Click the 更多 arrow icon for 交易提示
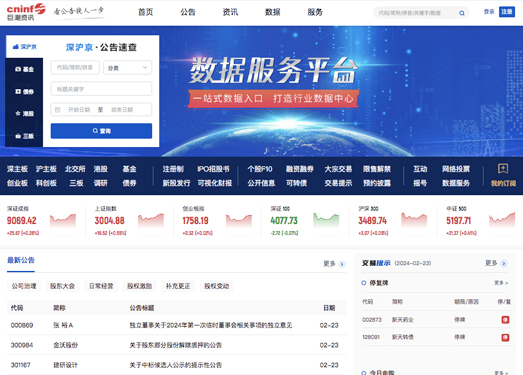Screen dimensions: 523x375 (x=504, y=264)
